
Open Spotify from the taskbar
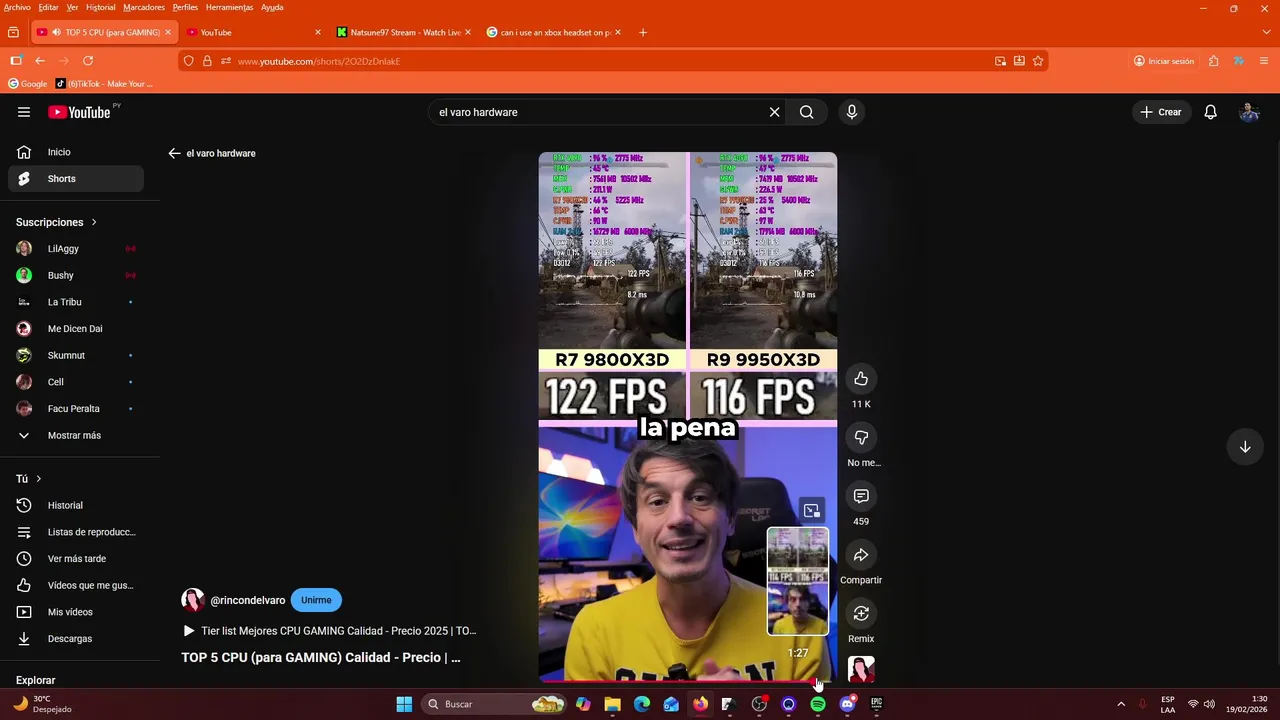(x=818, y=704)
